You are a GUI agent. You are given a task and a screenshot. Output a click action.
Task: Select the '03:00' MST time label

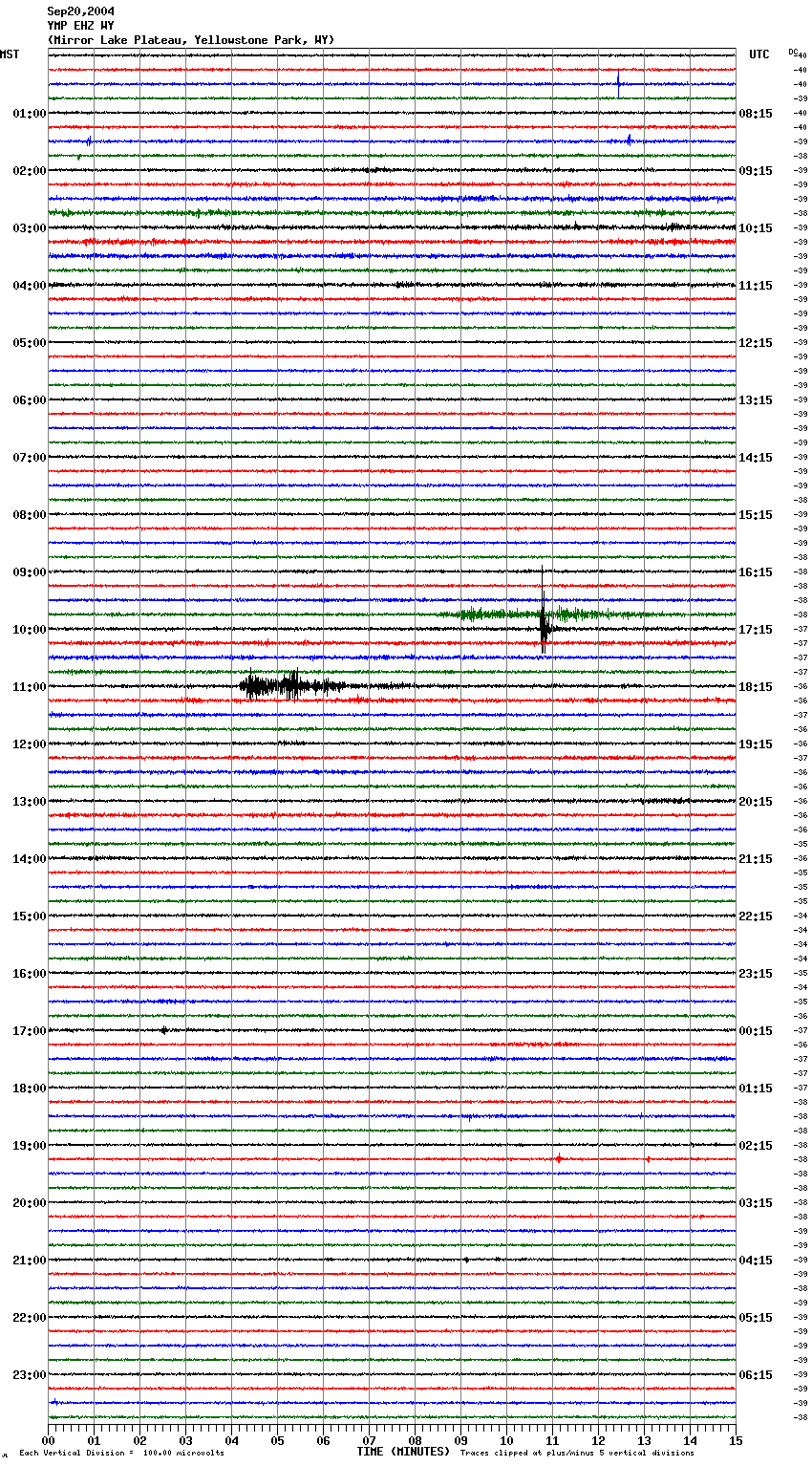(30, 228)
